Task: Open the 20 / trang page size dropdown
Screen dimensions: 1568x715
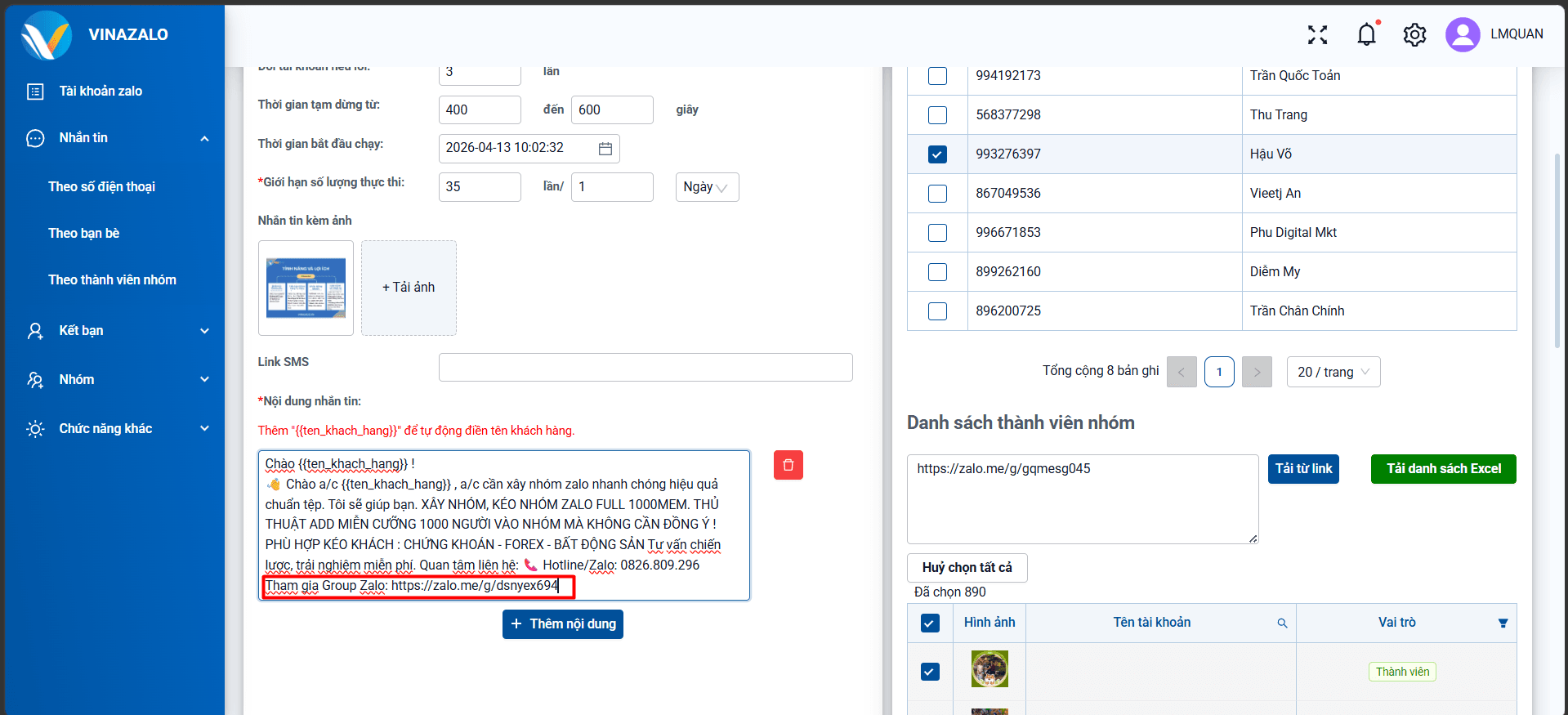Action: (x=1333, y=372)
